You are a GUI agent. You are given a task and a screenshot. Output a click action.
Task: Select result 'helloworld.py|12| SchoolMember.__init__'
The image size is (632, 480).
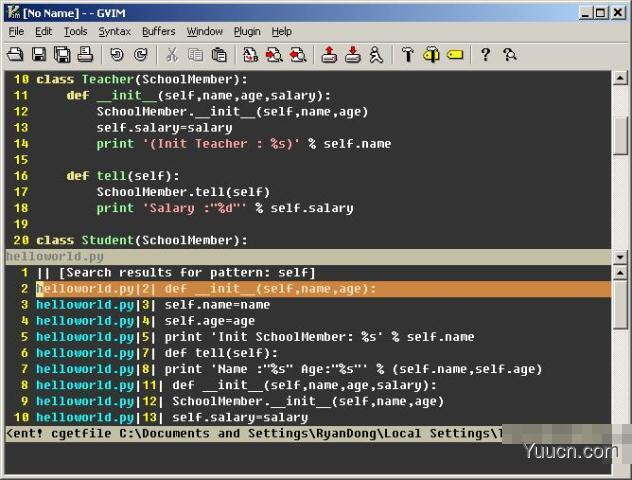308,401
